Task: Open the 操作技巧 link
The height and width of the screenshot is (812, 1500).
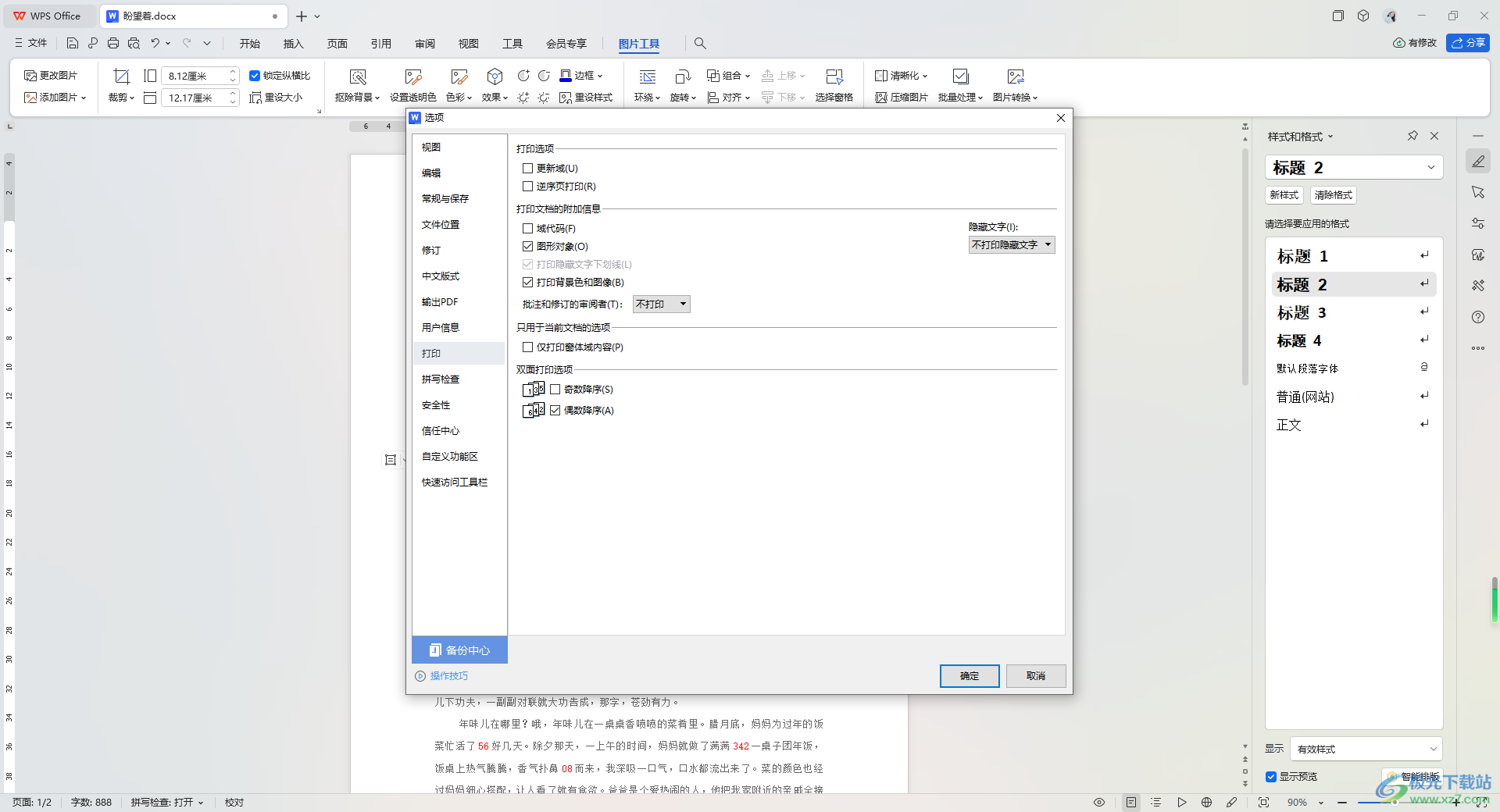Action: 442,676
